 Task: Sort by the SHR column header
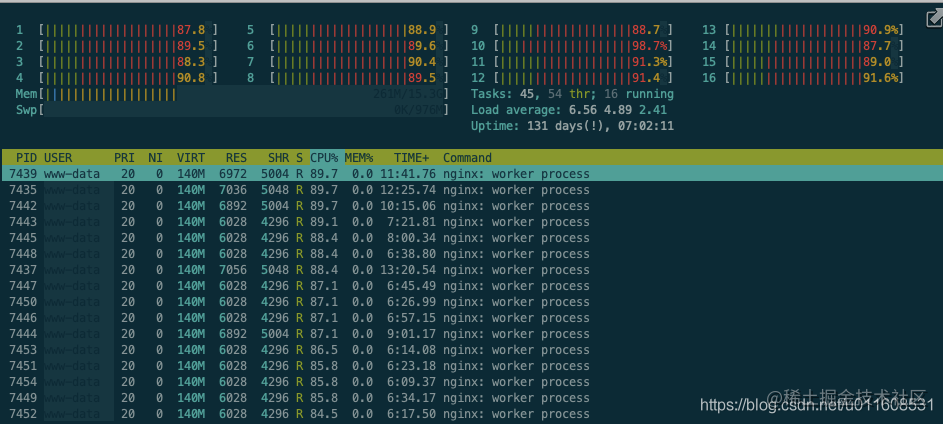277,158
